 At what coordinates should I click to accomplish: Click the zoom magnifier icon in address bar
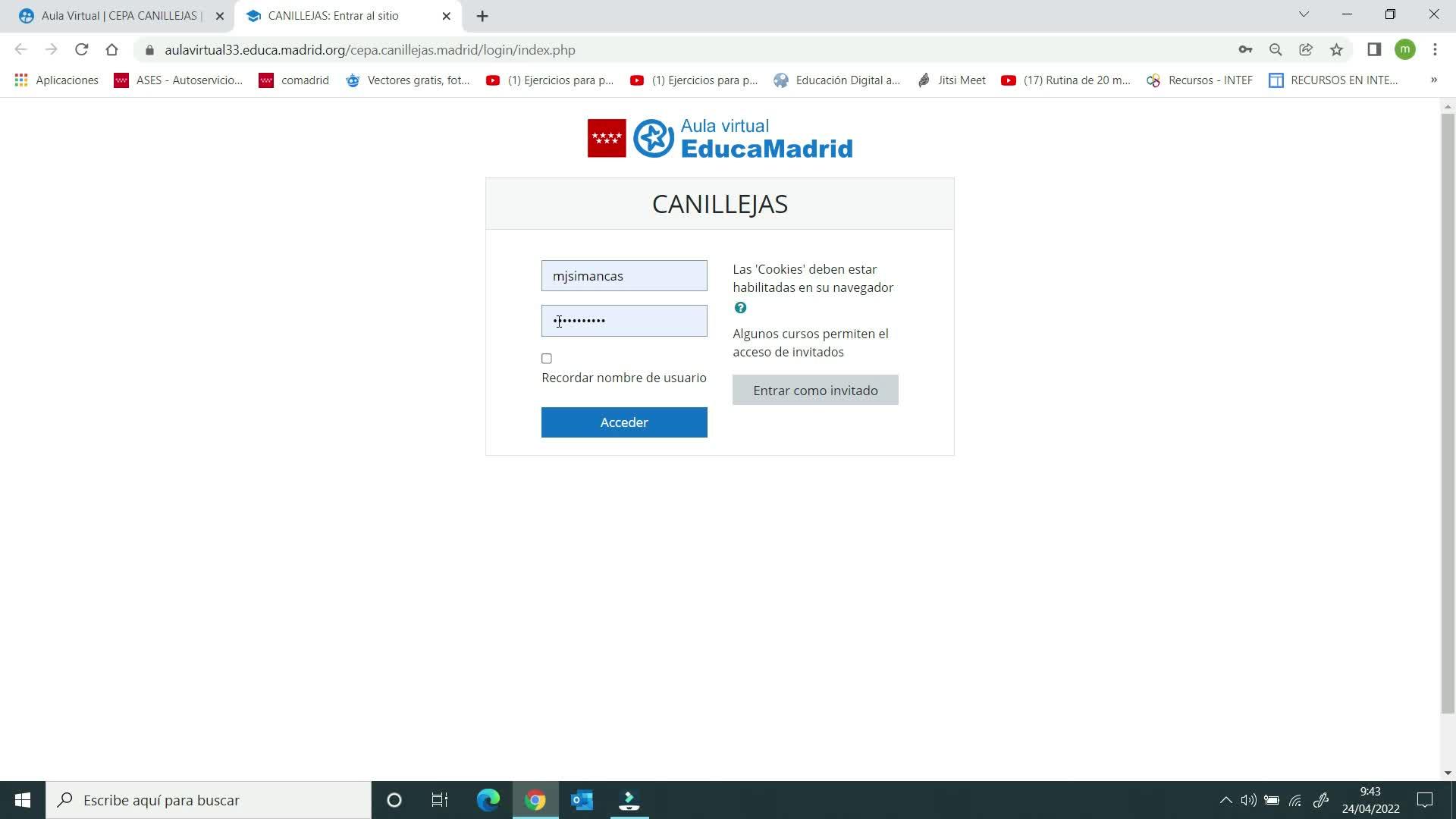[x=1276, y=50]
